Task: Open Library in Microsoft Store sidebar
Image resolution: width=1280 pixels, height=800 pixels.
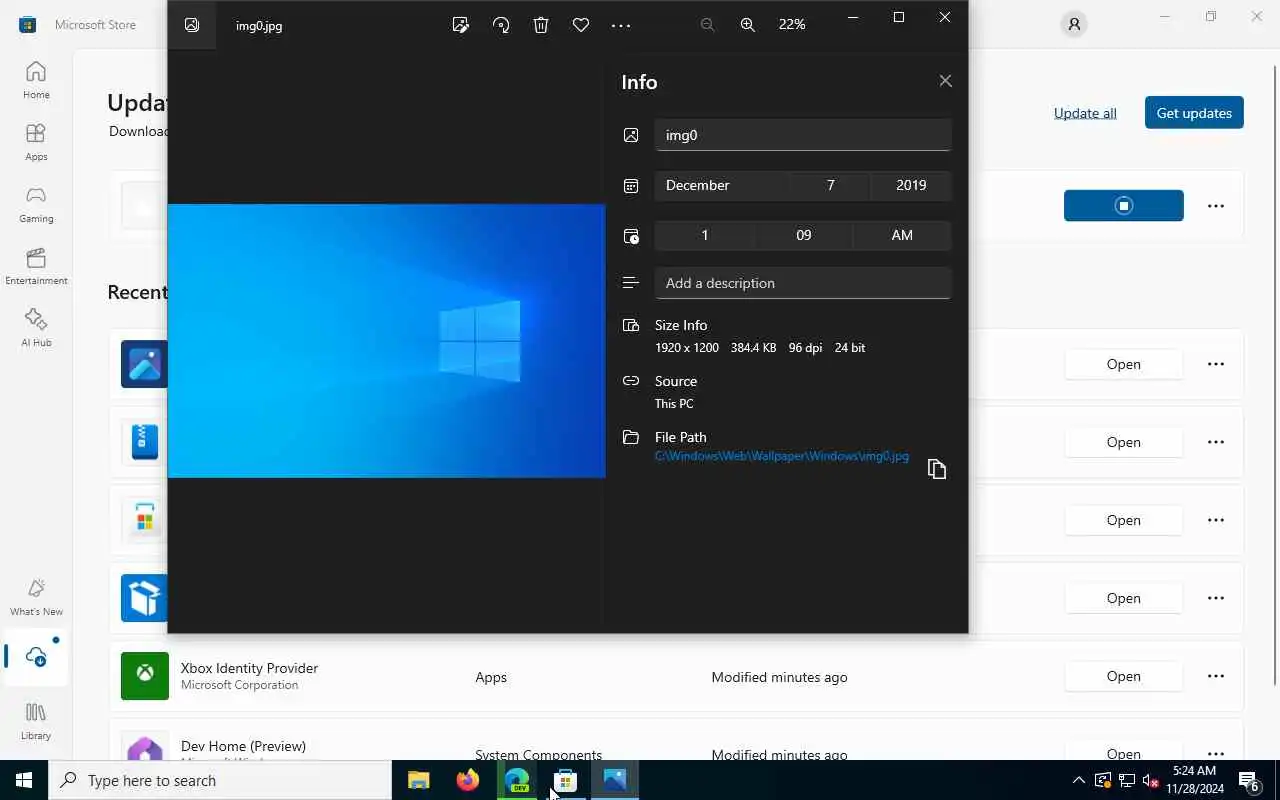Action: coord(36,721)
